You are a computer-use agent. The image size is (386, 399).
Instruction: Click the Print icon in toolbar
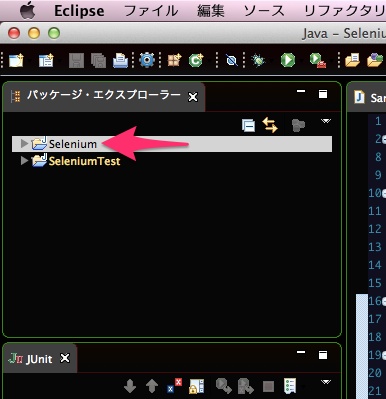tap(120, 61)
